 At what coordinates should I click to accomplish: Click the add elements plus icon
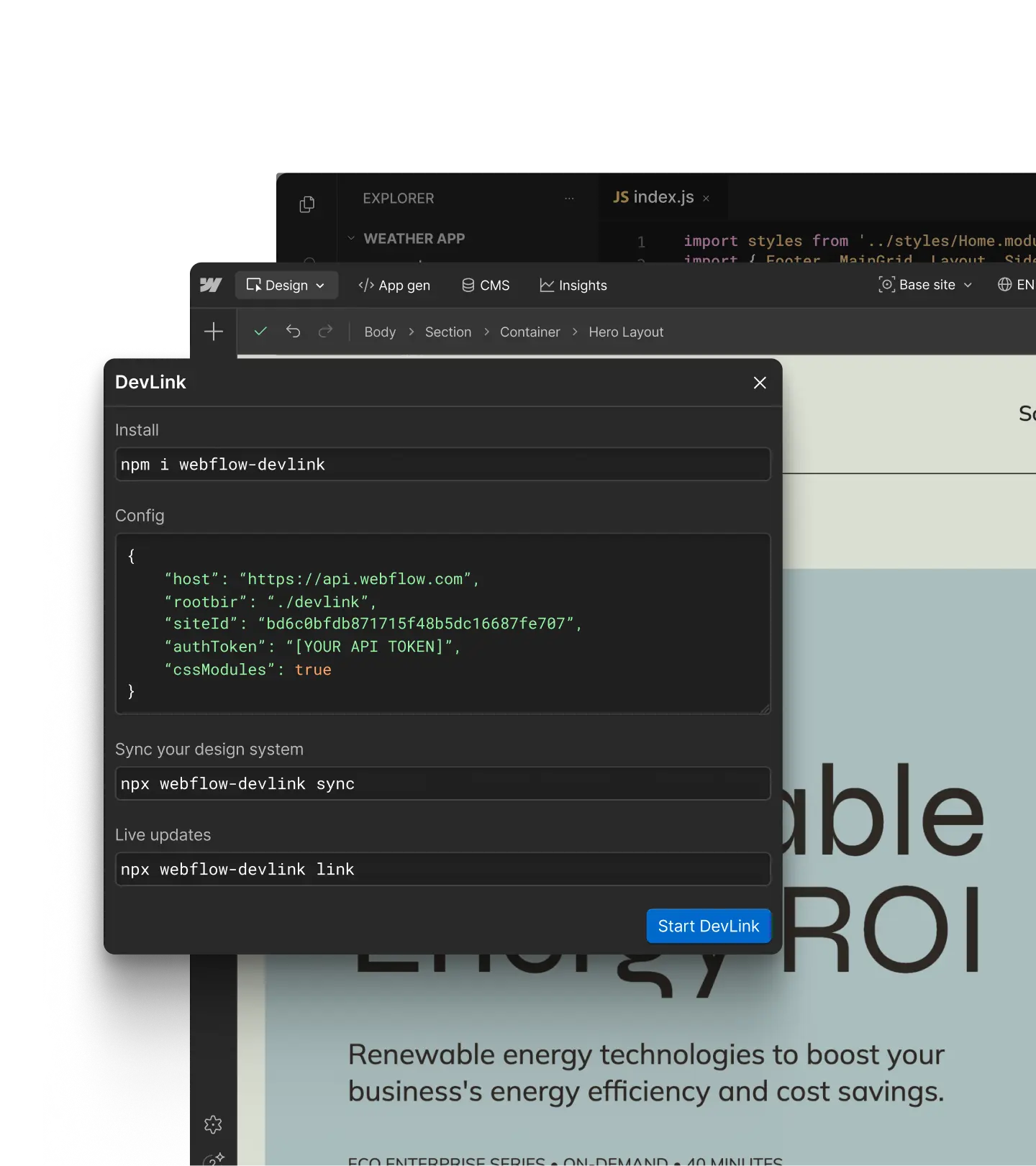pos(214,332)
